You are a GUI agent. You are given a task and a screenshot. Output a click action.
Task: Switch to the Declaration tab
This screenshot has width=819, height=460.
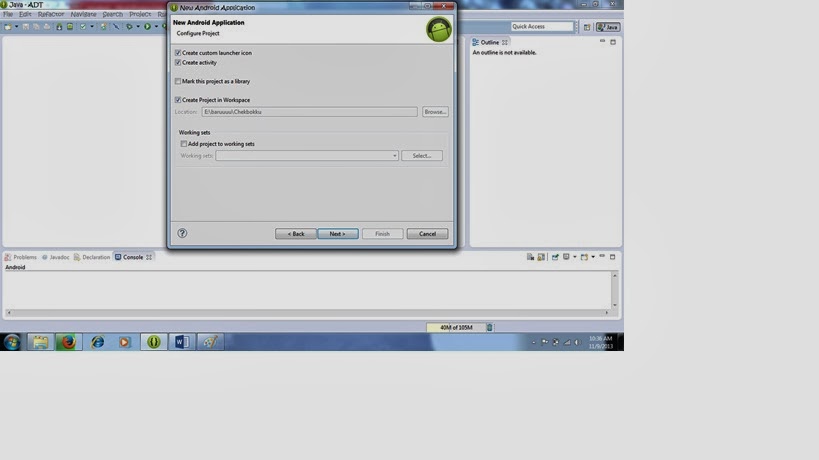(x=92, y=257)
